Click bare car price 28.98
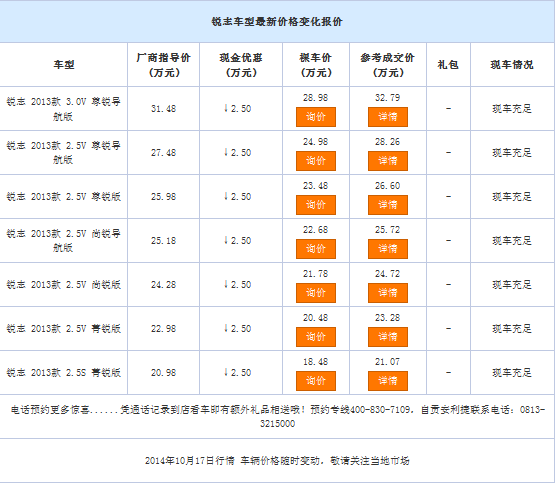Image resolution: width=555 pixels, height=483 pixels. click(x=315, y=98)
